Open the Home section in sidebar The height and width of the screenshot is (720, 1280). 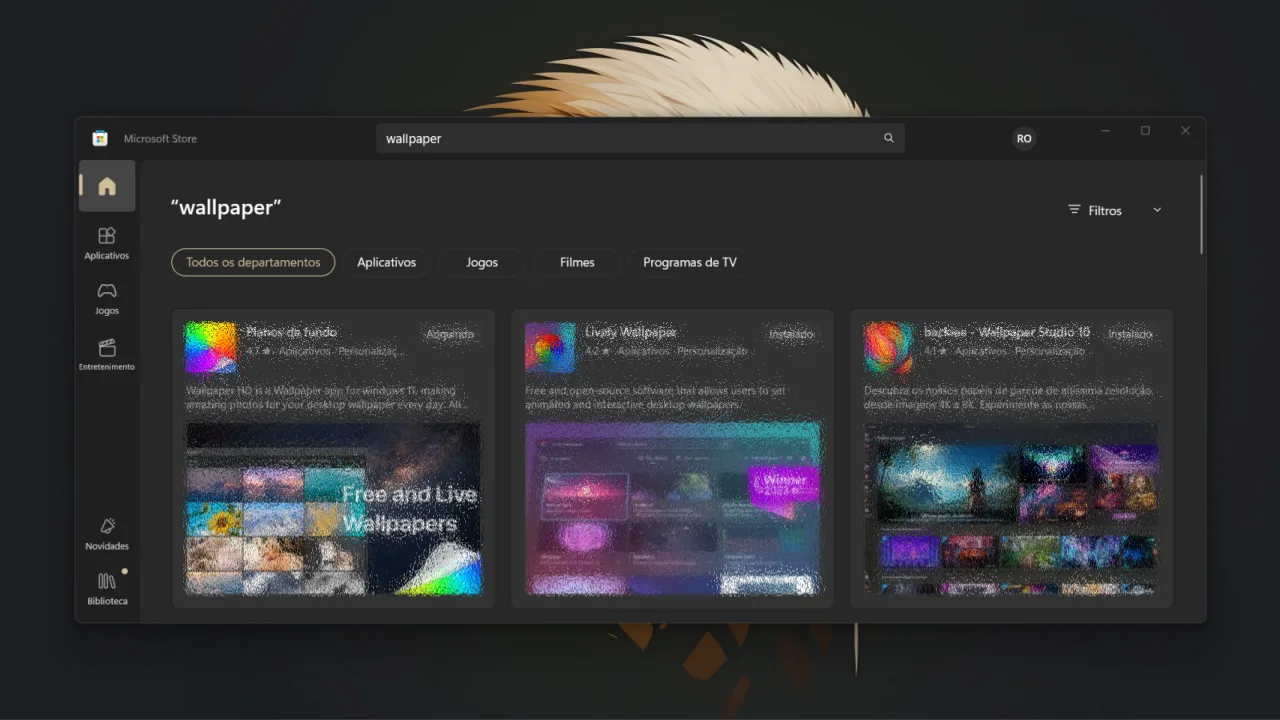tap(107, 186)
